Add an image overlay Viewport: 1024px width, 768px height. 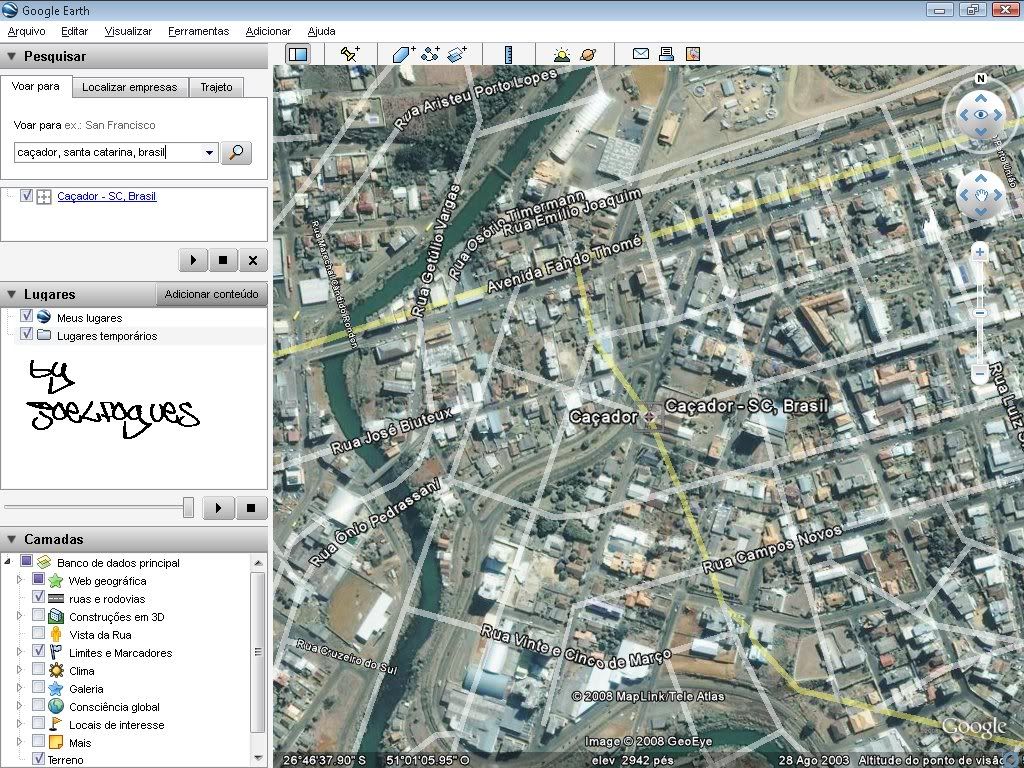click(457, 54)
